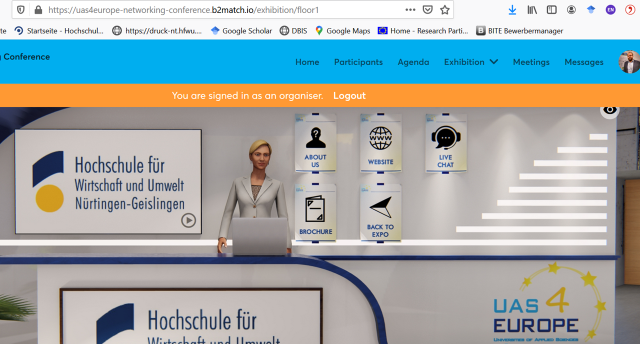Open the Brochure panel
Viewport: 640px width, 360px height.
point(316,213)
